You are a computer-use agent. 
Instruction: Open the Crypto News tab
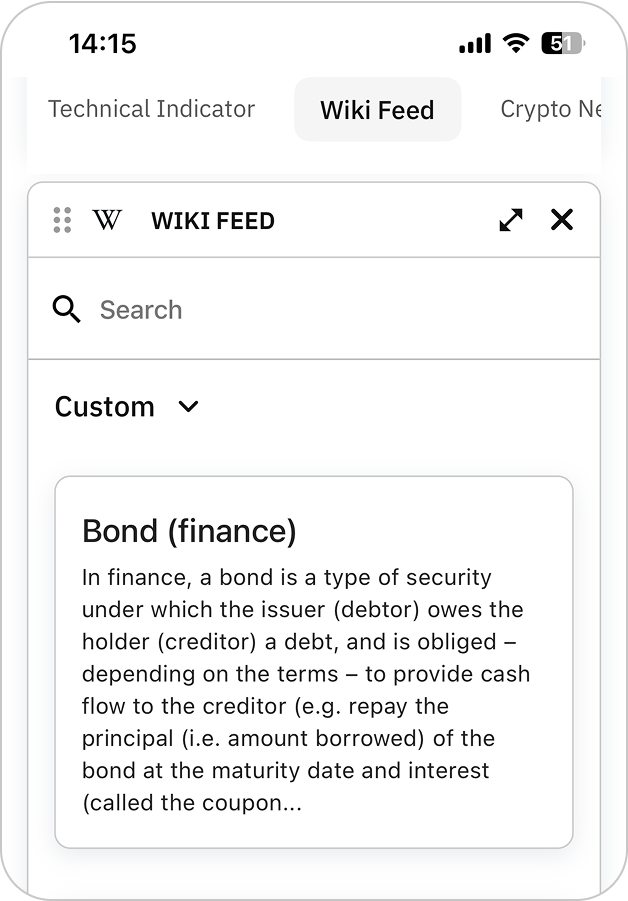pos(550,109)
